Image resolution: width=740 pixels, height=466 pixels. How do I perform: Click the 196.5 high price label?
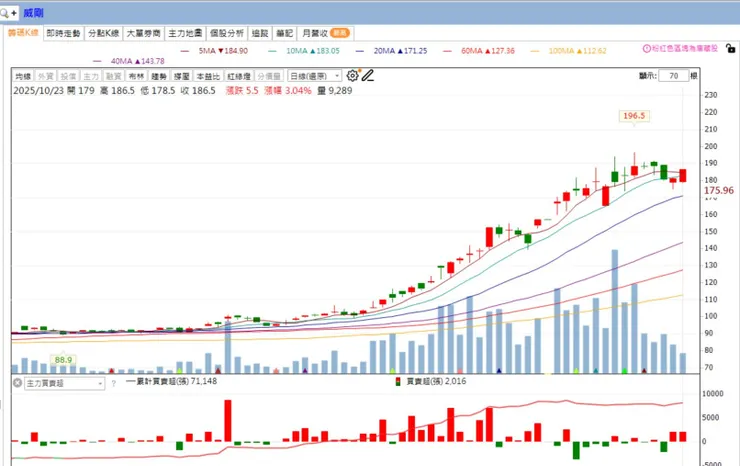coord(634,116)
